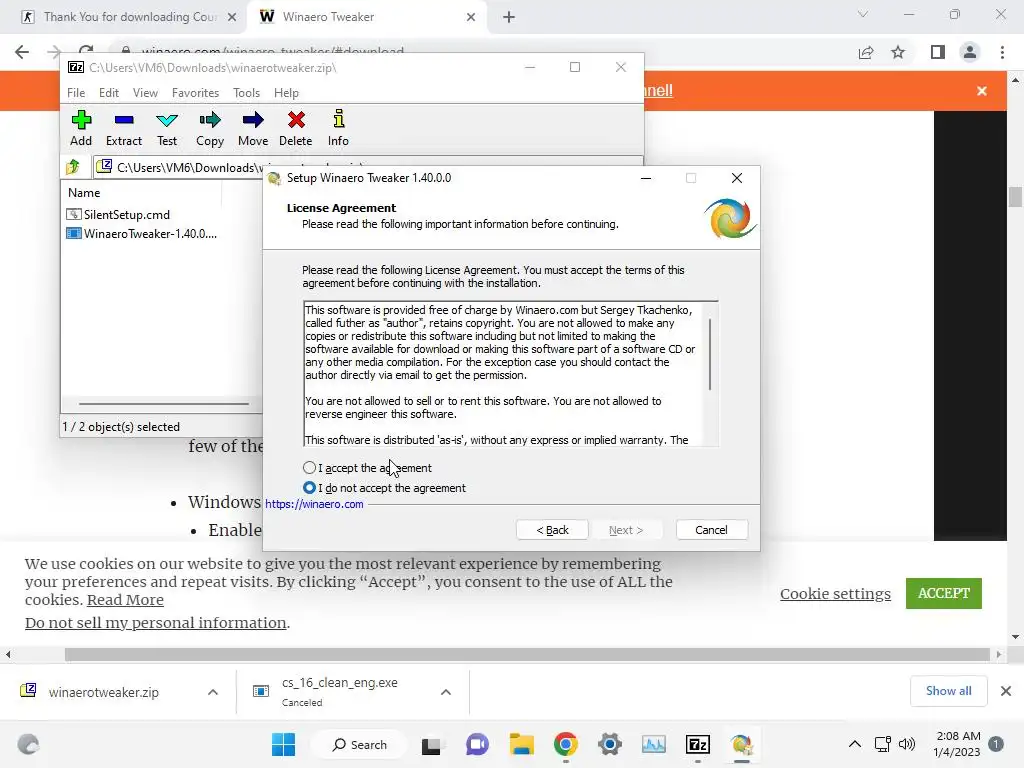Open winaerotweaker.zip download item
Screen dimensions: 1024x768
click(104, 692)
